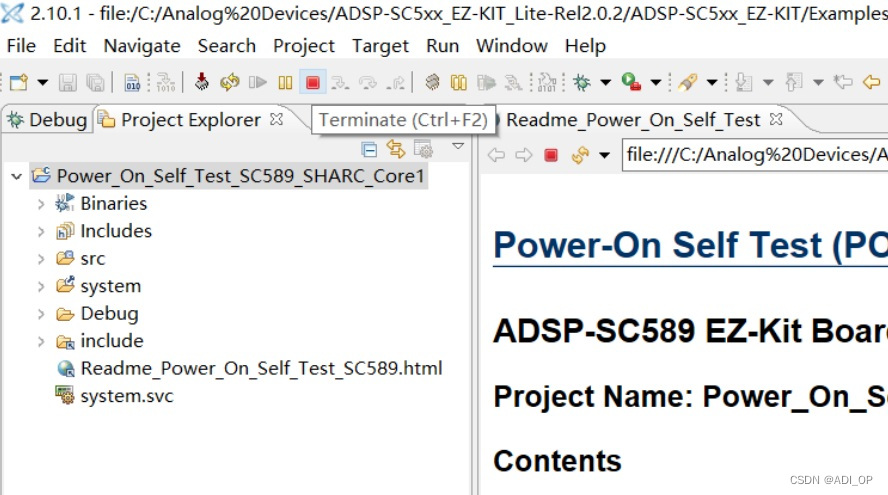Collapse the Power_On_Self_Test_SC589_SHARC_Core1 project

[x=16, y=177]
